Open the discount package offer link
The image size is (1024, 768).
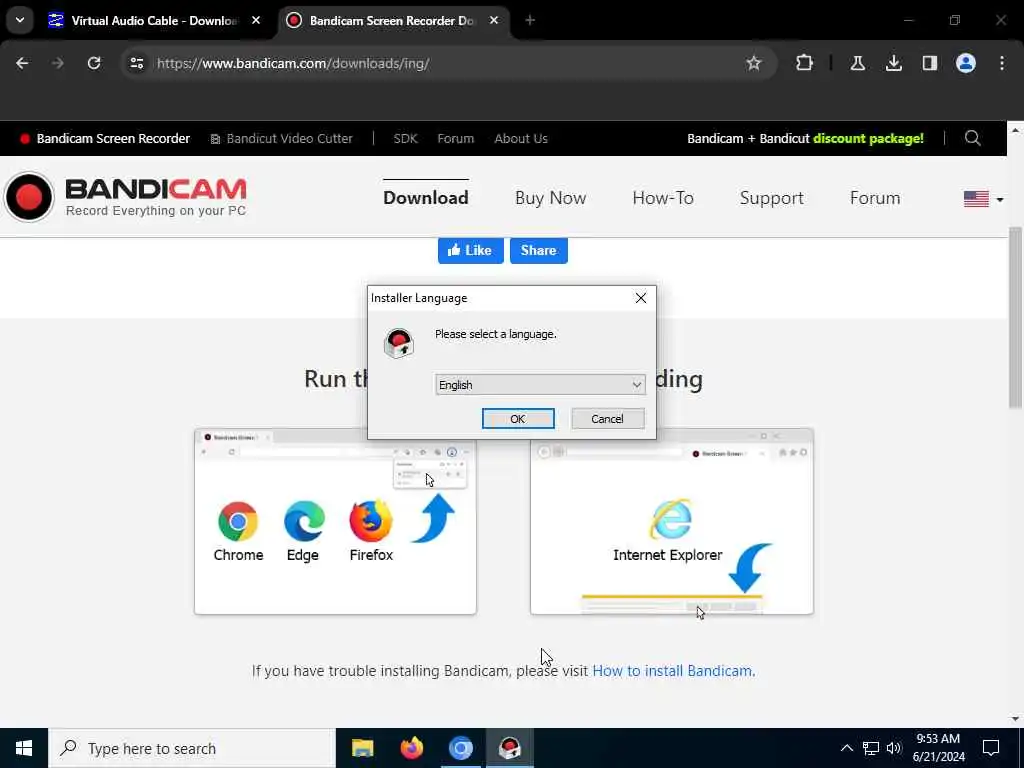pos(805,138)
